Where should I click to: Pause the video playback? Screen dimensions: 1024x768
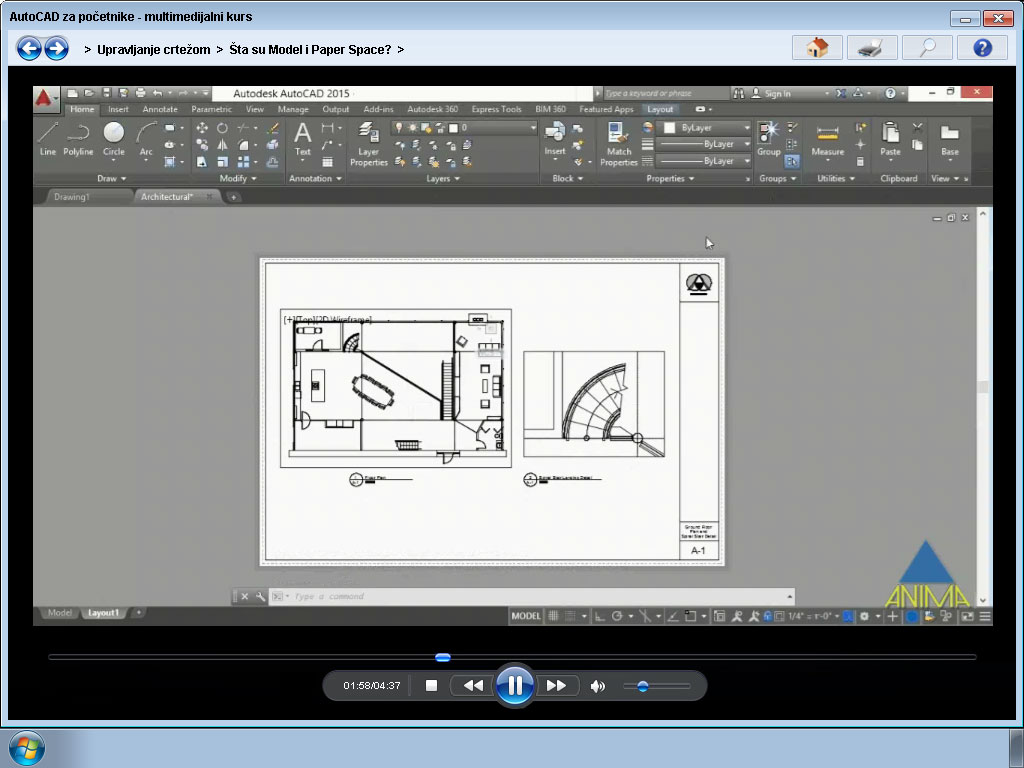tap(514, 685)
